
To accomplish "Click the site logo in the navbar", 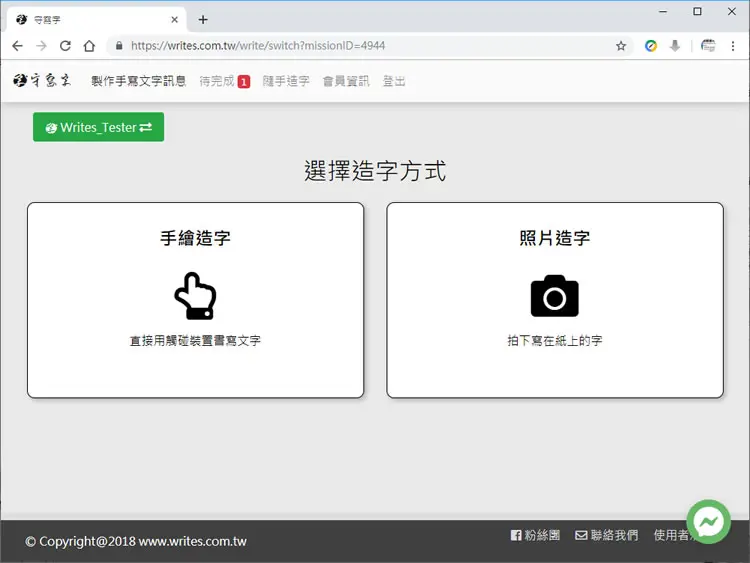I will 42,80.
